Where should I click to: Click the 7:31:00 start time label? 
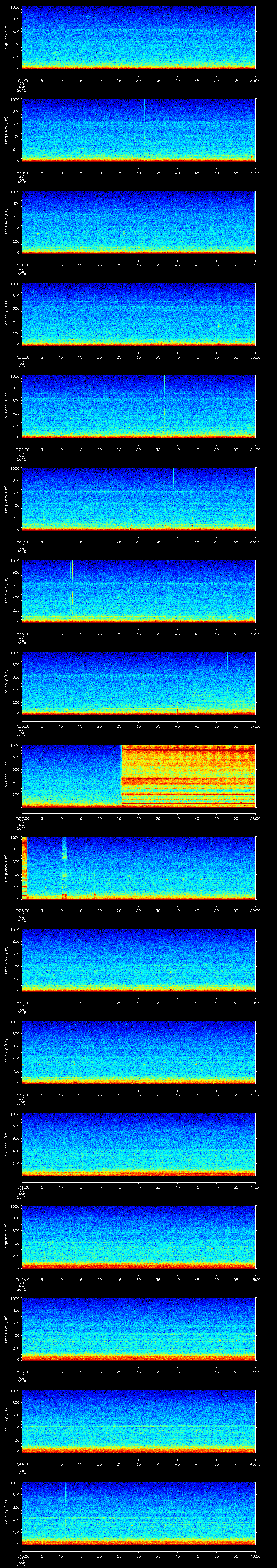click(x=21, y=265)
